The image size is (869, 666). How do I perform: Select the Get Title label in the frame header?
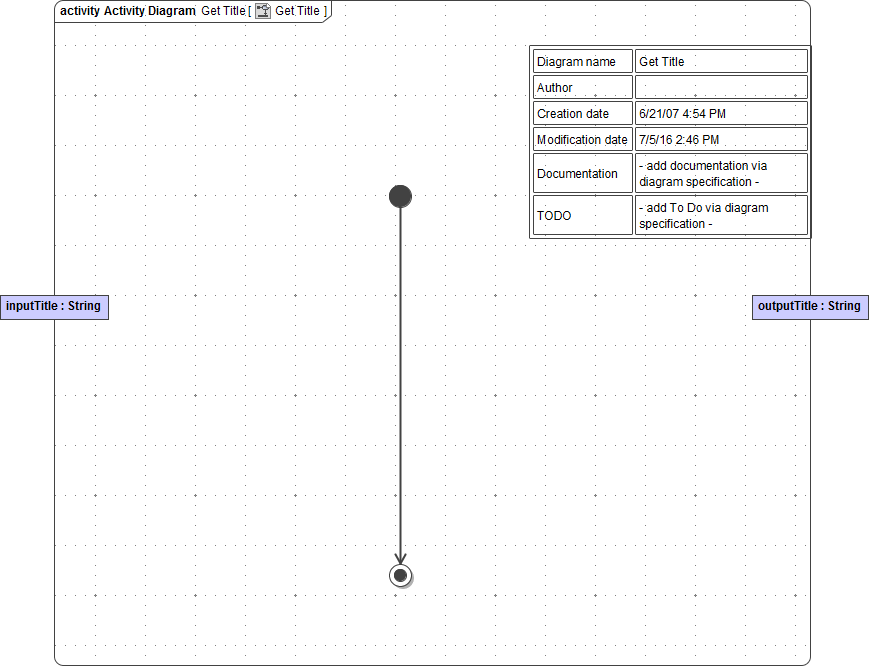222,11
